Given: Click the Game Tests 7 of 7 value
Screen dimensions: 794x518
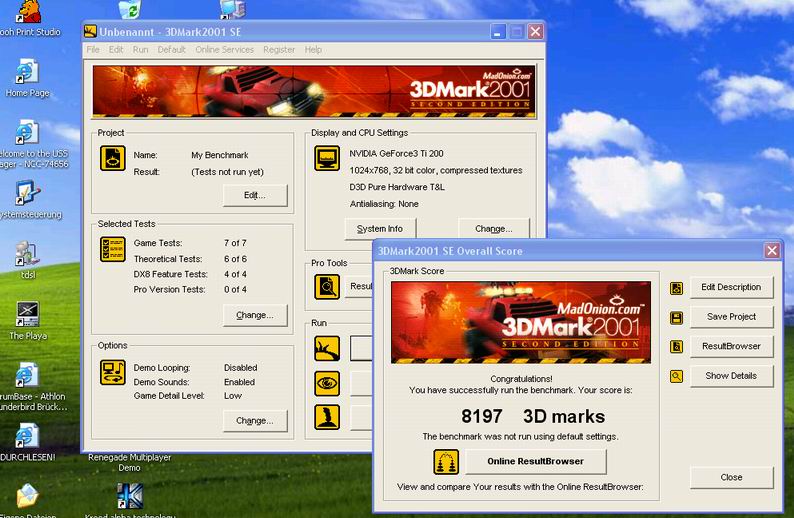Looking at the screenshot, I should [235, 243].
